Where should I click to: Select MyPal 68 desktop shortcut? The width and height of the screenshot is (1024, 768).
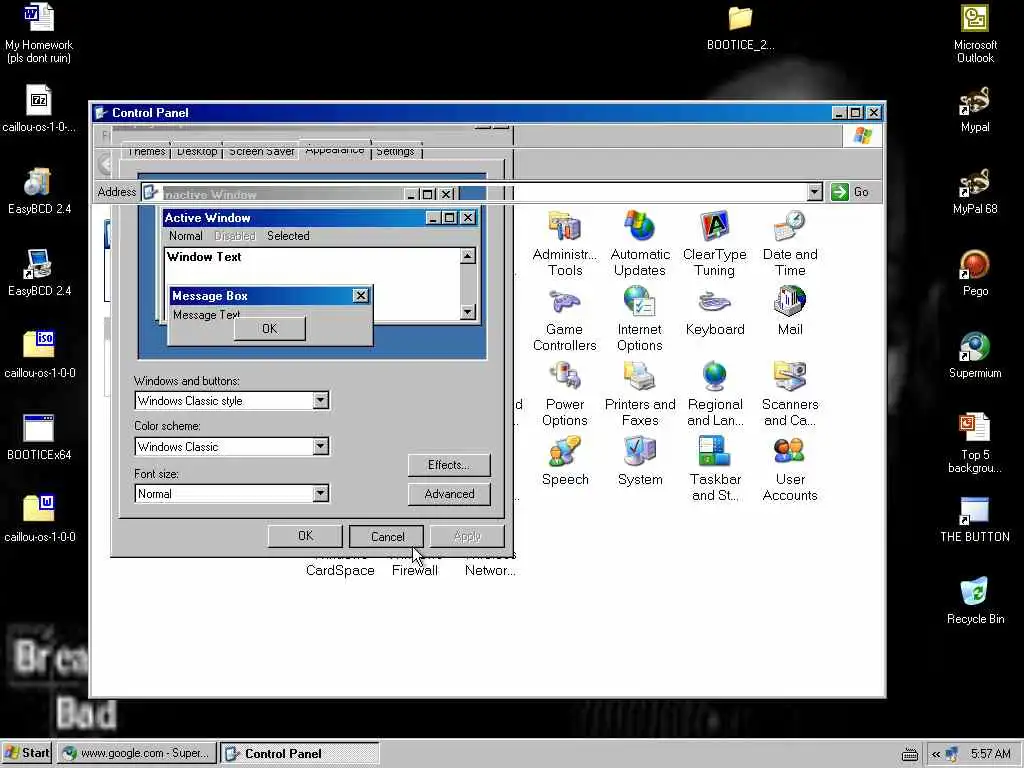[x=974, y=191]
